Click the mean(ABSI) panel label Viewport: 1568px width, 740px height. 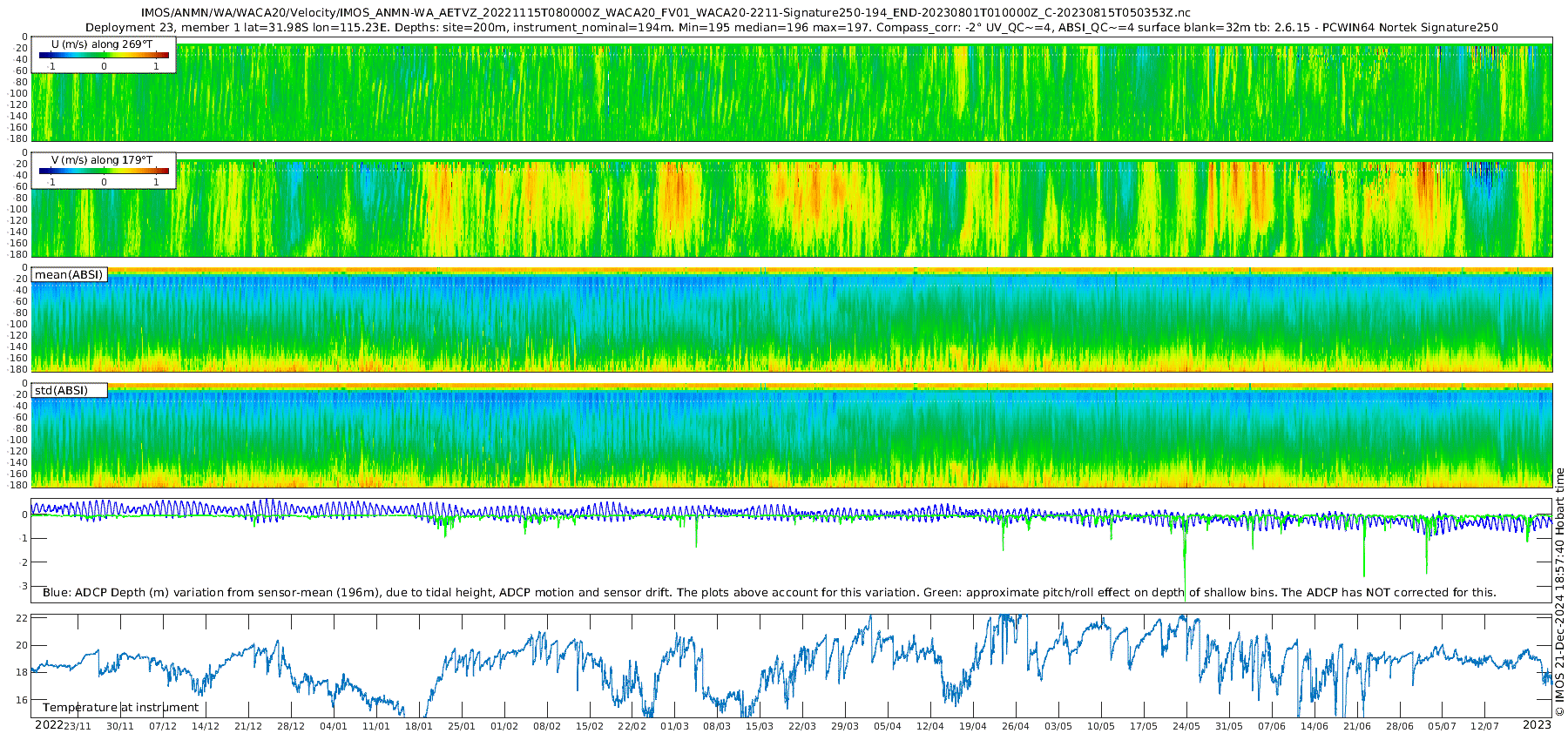pos(69,275)
